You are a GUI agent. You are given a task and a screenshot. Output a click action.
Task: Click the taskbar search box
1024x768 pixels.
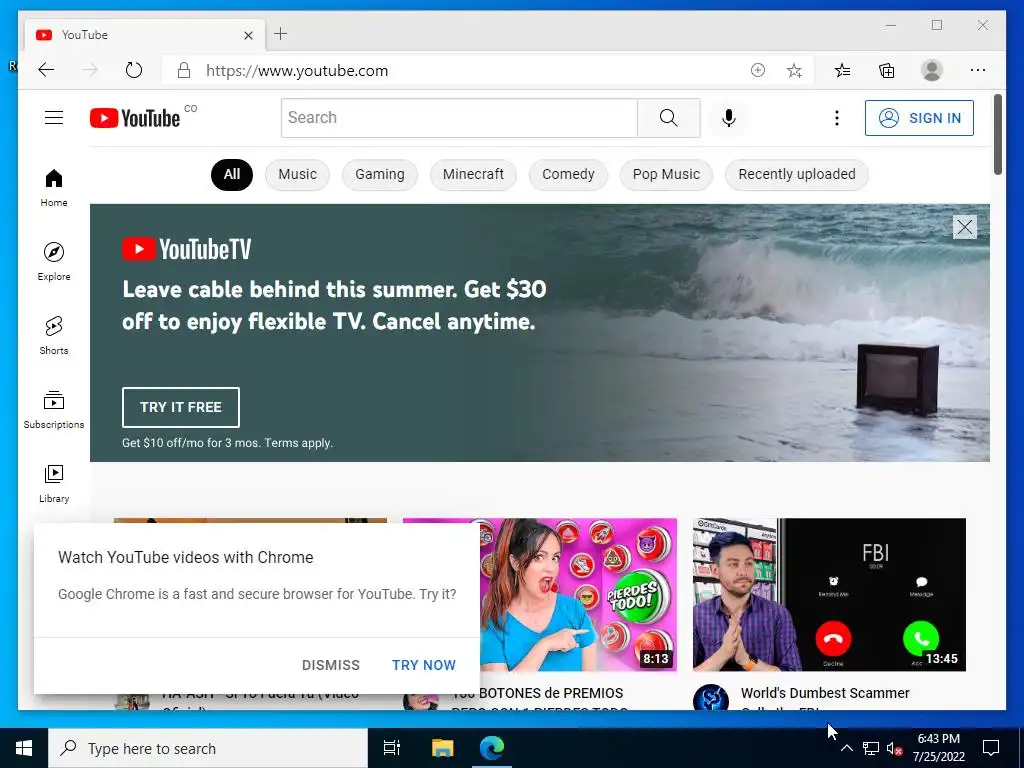208,748
